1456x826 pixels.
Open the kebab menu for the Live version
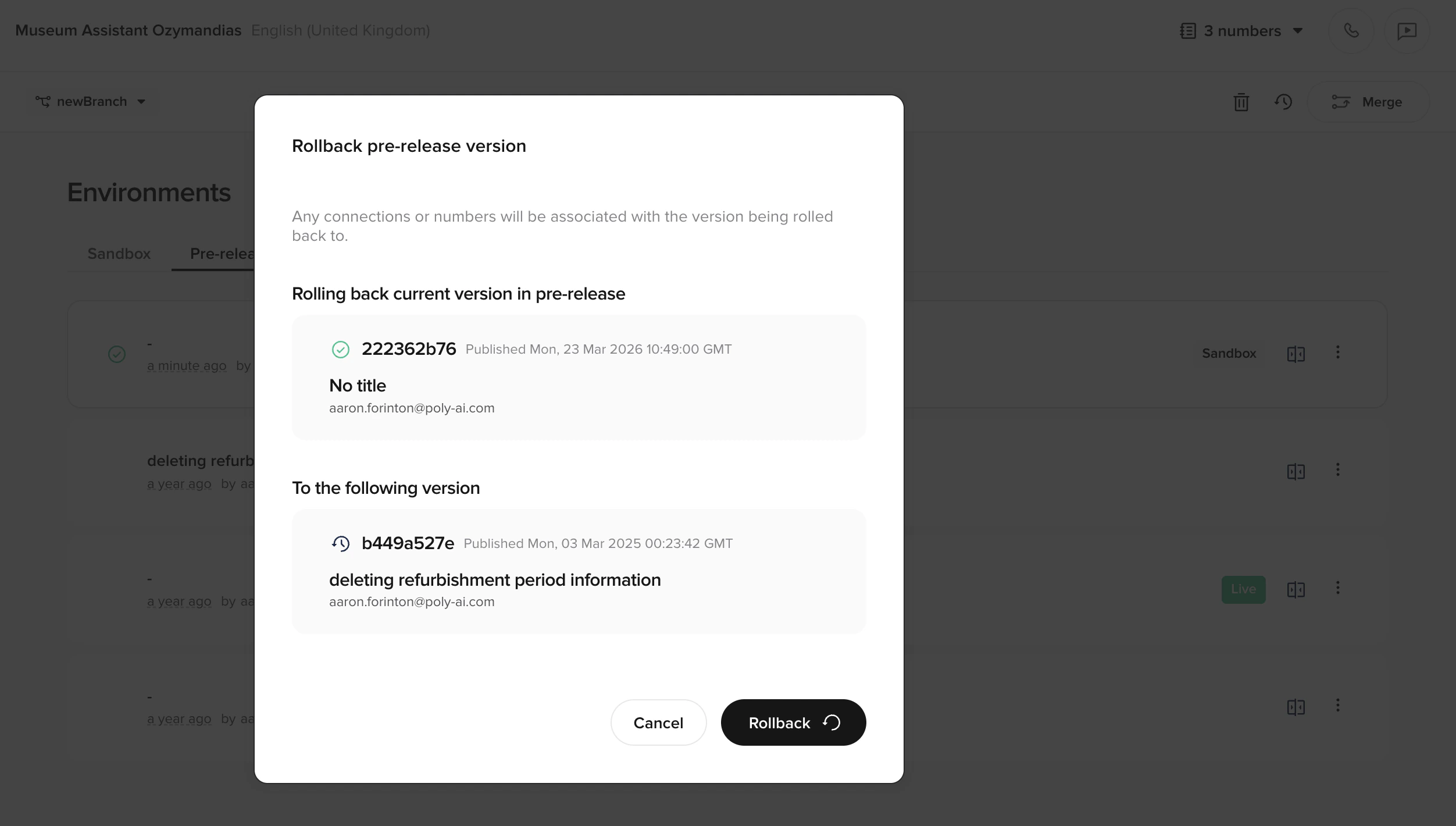[x=1338, y=589]
